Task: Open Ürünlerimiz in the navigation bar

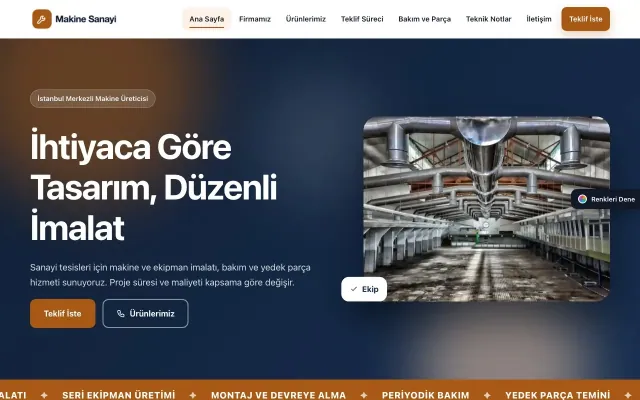Action: (306, 19)
